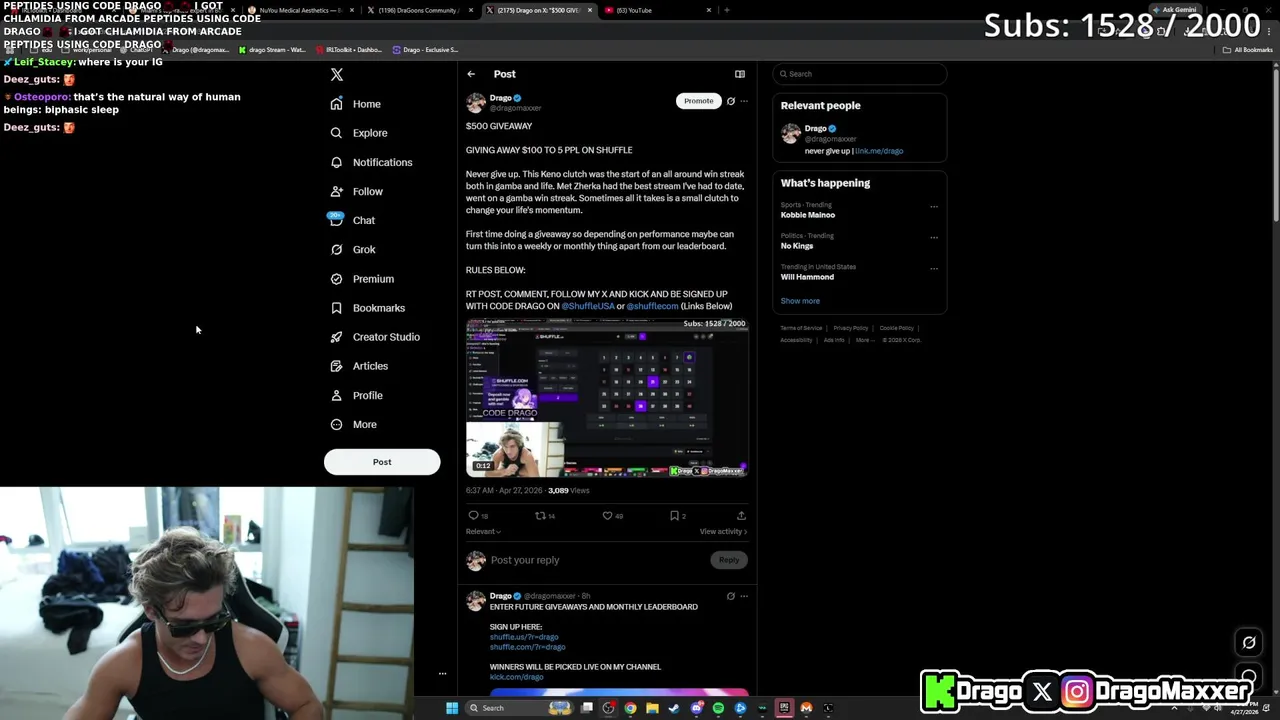Screen dimensions: 1280x720
Task: Switch to the DraGoons Community browser tab
Action: pos(419,10)
